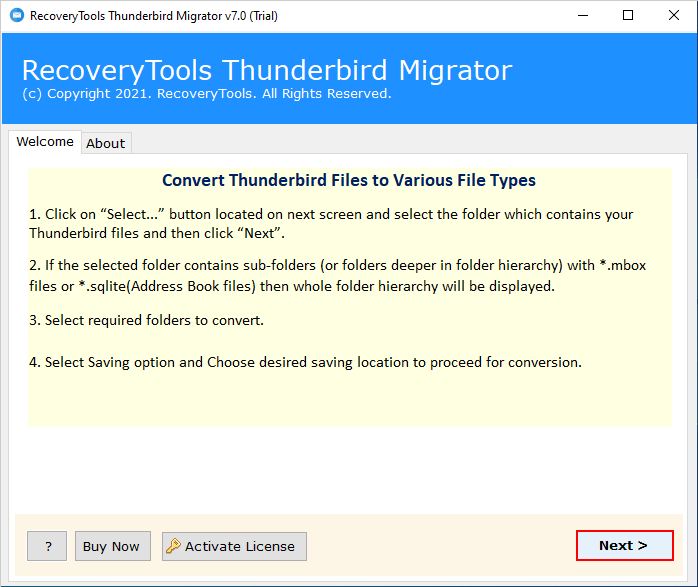Viewport: 698px width, 587px height.
Task: Minimize the Thunderbird Migrator window
Action: tap(583, 16)
